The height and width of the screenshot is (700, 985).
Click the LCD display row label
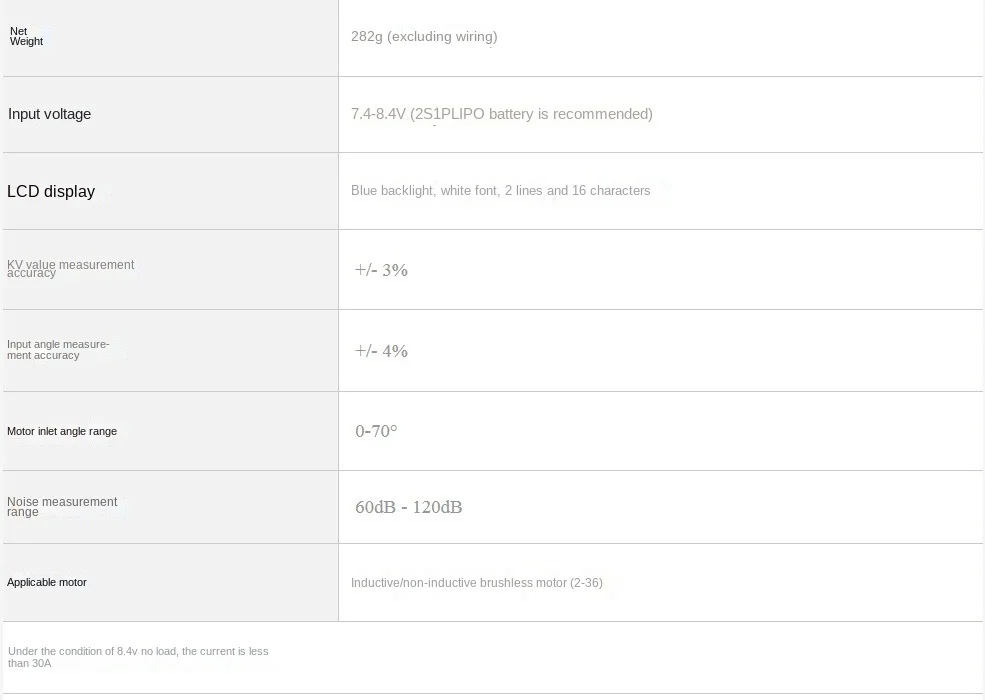point(51,191)
